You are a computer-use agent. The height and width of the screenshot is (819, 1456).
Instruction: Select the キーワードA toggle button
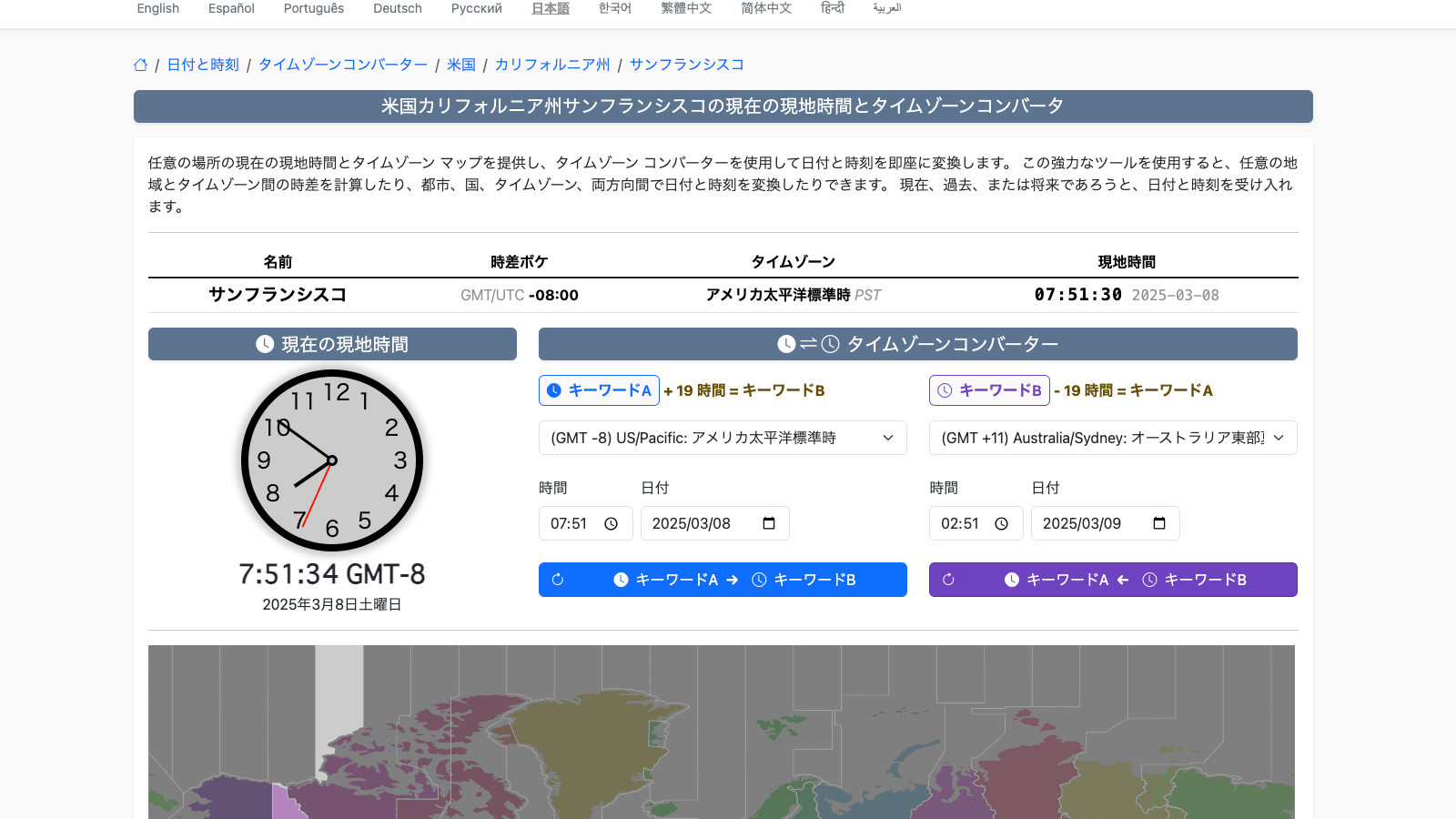pyautogui.click(x=599, y=390)
